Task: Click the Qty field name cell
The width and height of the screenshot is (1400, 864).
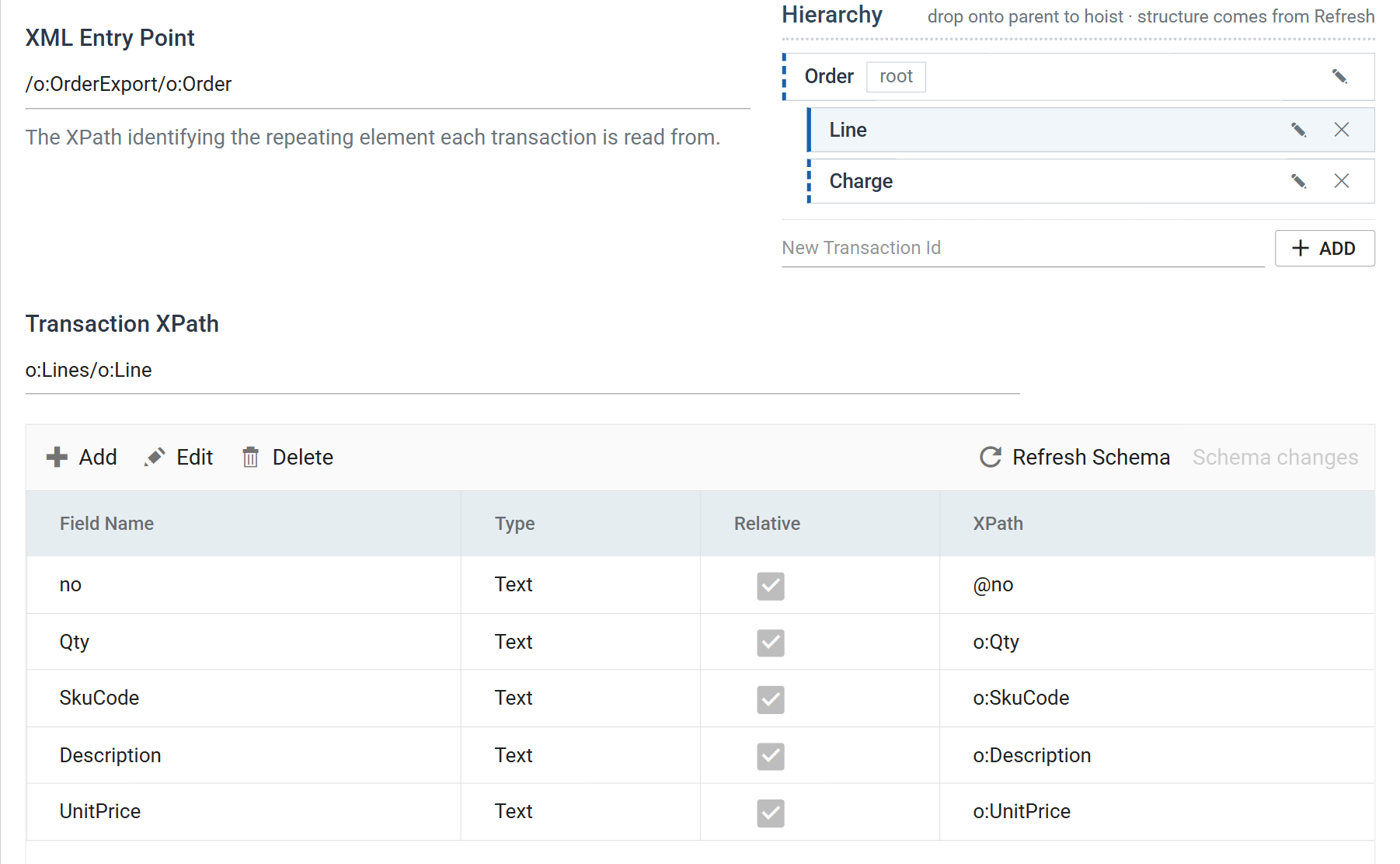Action: 243,642
